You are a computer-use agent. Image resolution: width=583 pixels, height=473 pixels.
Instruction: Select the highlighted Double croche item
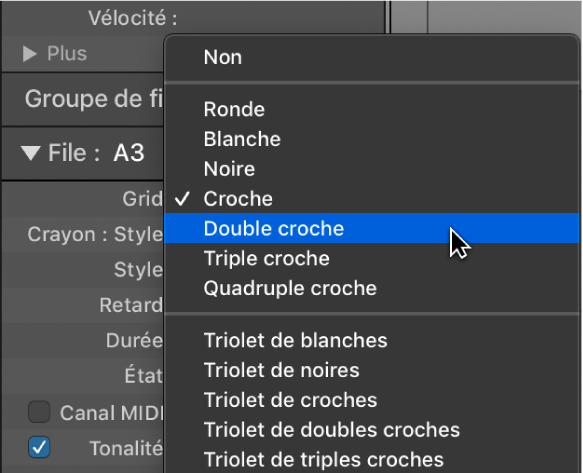[372, 228]
